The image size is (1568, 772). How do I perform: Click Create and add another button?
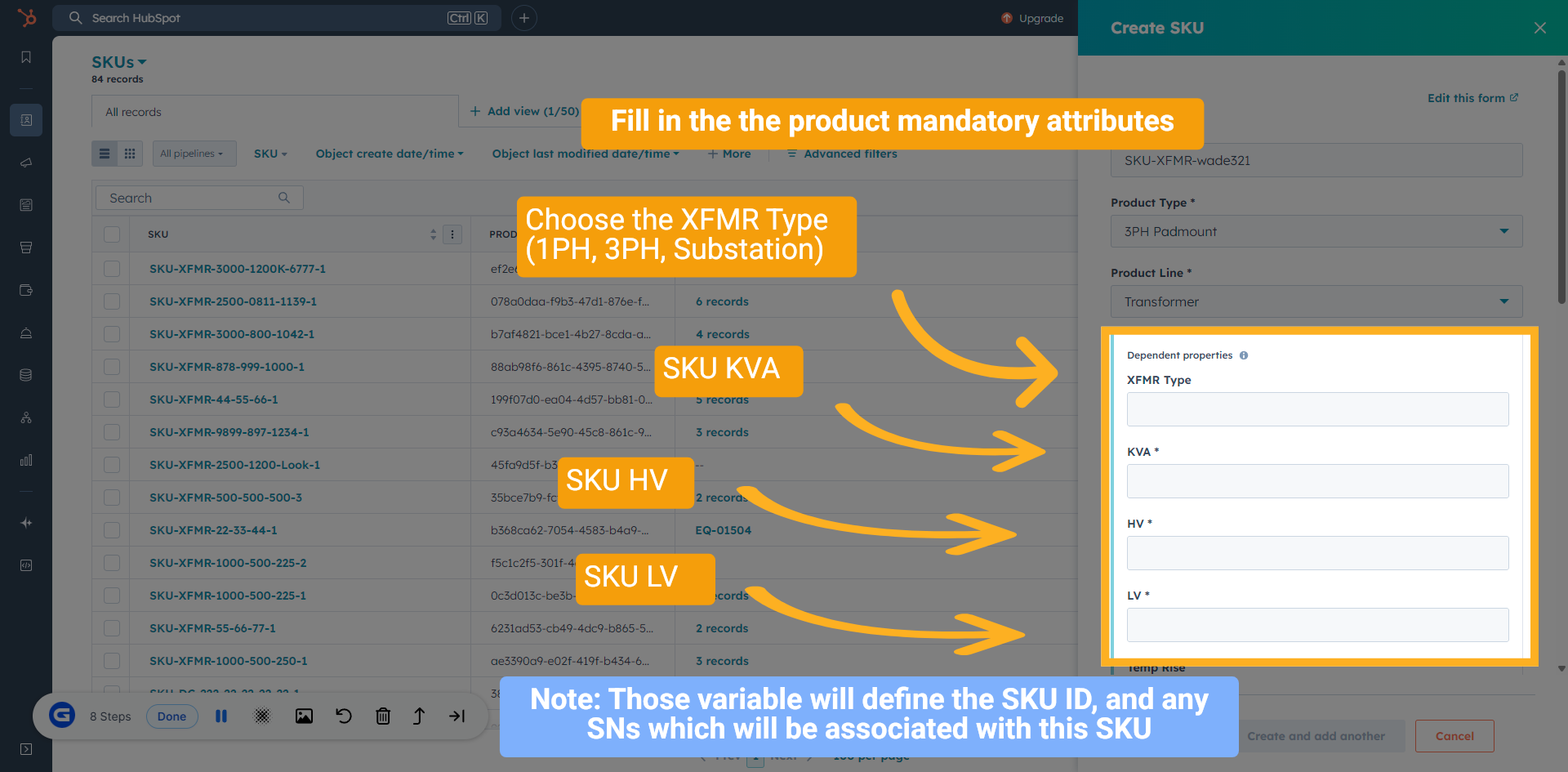tap(1316, 736)
